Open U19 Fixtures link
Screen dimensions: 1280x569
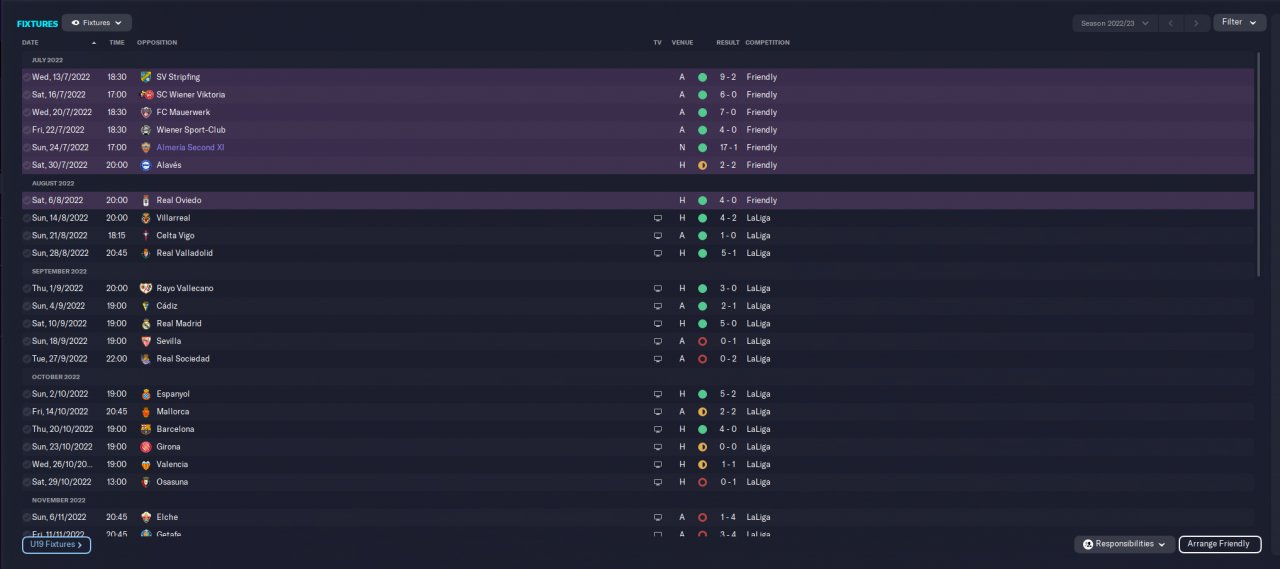click(x=56, y=545)
